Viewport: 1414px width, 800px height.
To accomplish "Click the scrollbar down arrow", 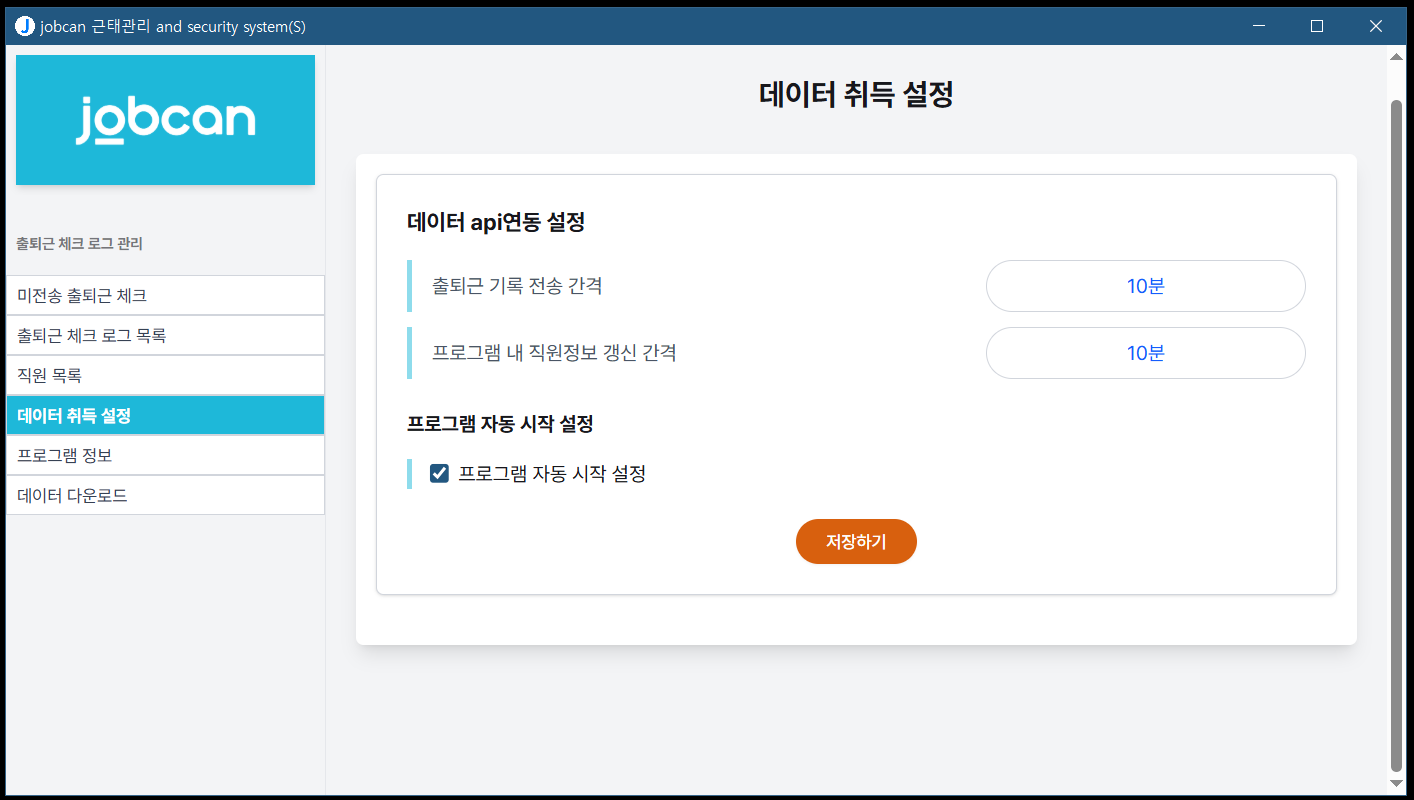I will coord(1396,782).
